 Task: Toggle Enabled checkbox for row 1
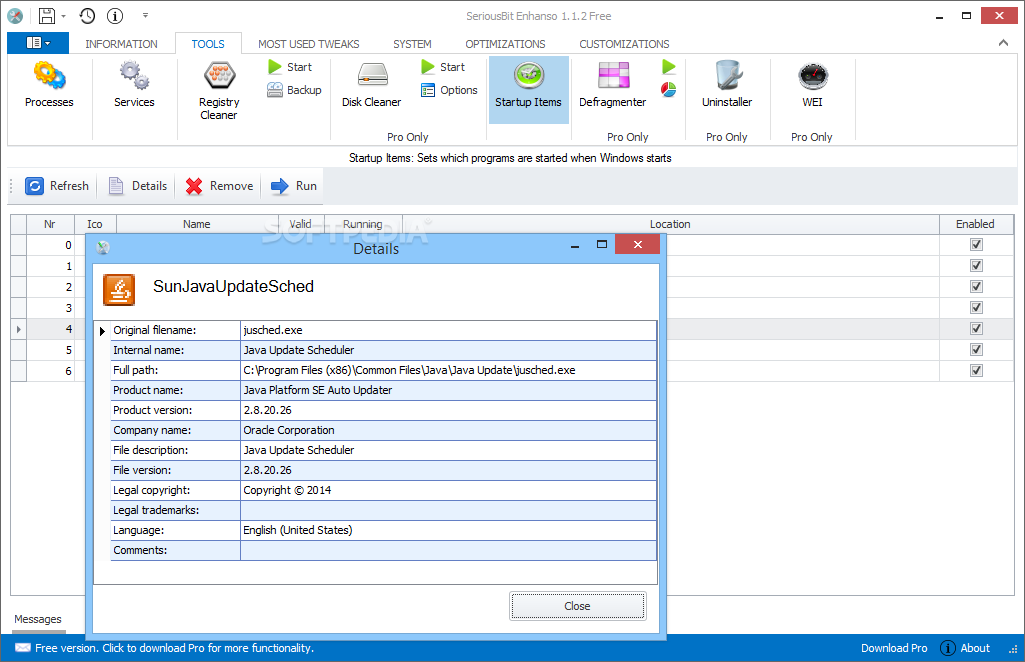click(x=976, y=265)
